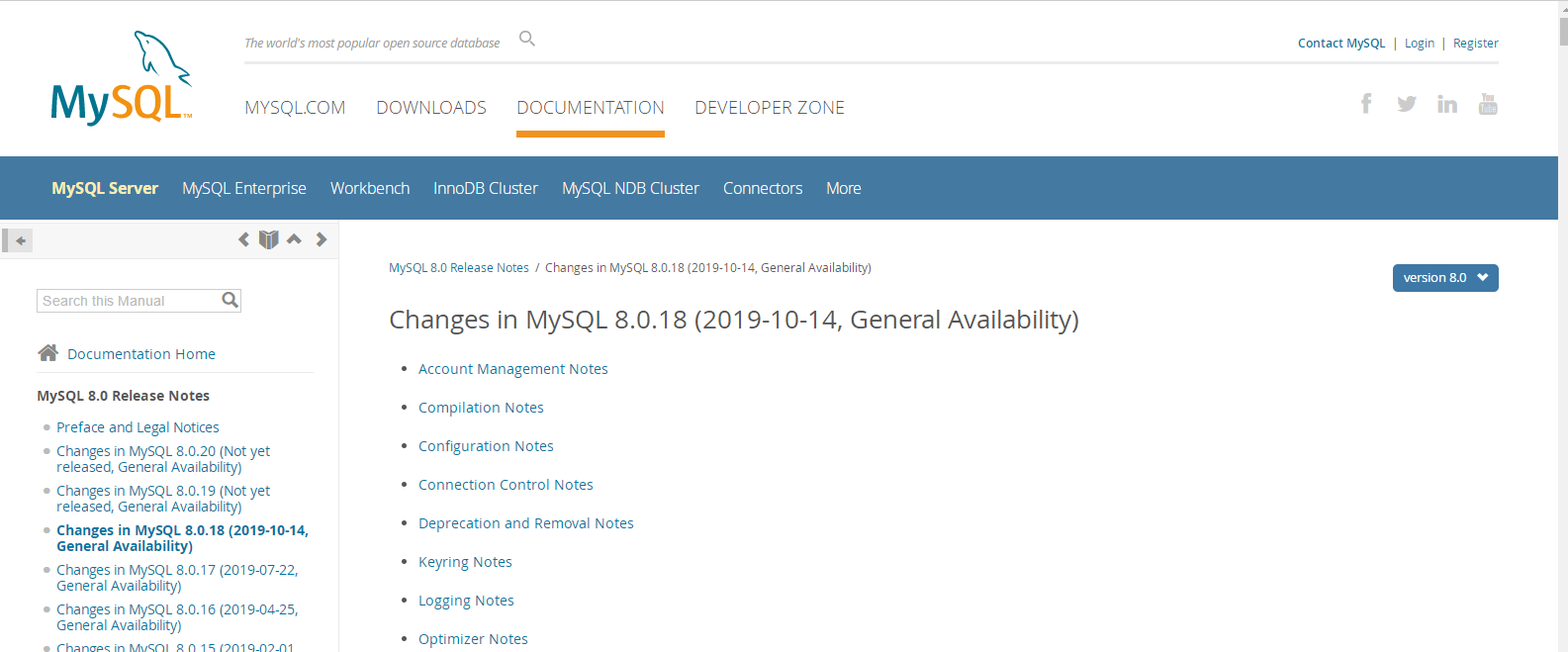
Task: Select MySQL Server in the blue navigation bar
Action: pos(105,188)
